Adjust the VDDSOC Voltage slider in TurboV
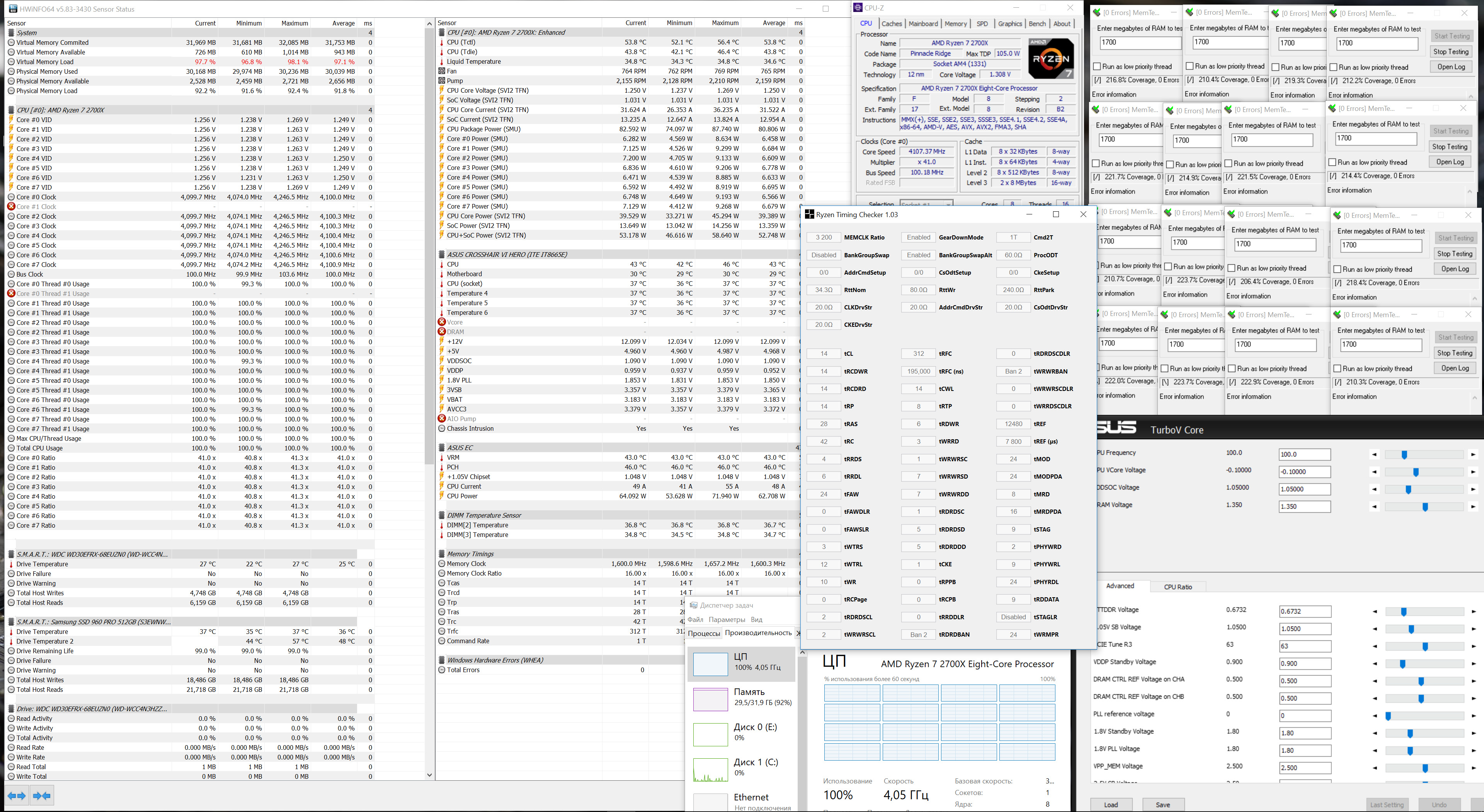The width and height of the screenshot is (1484, 812). coord(1408,489)
